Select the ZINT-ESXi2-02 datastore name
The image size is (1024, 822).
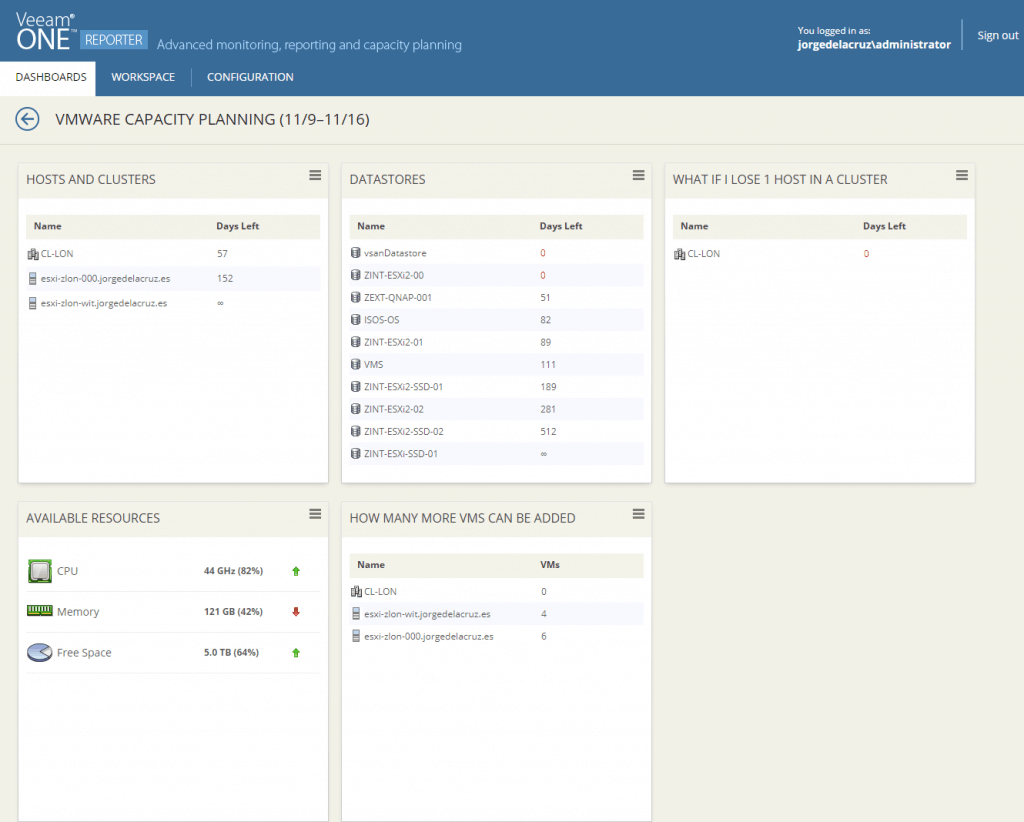(x=394, y=409)
